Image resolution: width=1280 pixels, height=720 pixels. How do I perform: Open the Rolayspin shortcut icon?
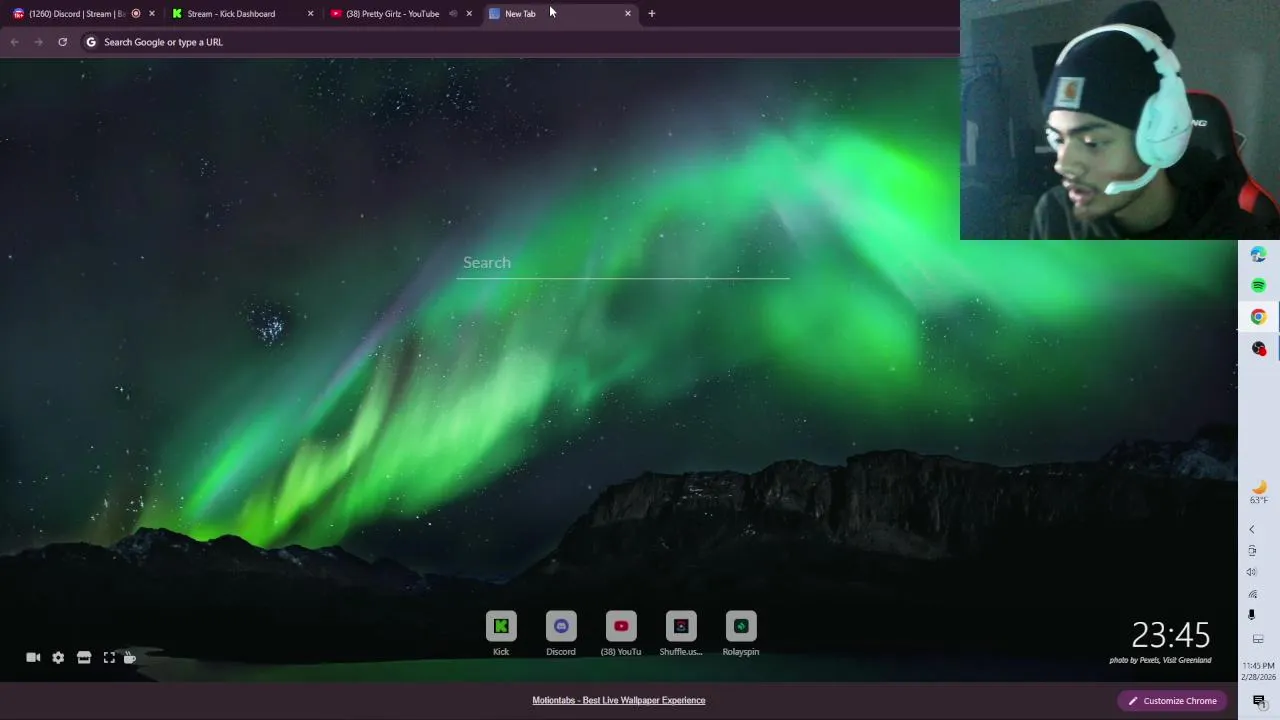point(741,626)
